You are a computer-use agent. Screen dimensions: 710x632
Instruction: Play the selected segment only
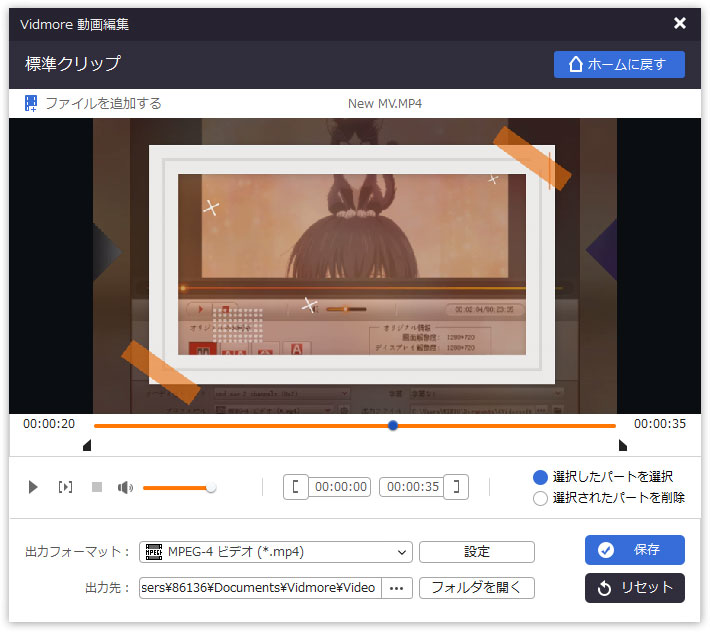[x=65, y=487]
